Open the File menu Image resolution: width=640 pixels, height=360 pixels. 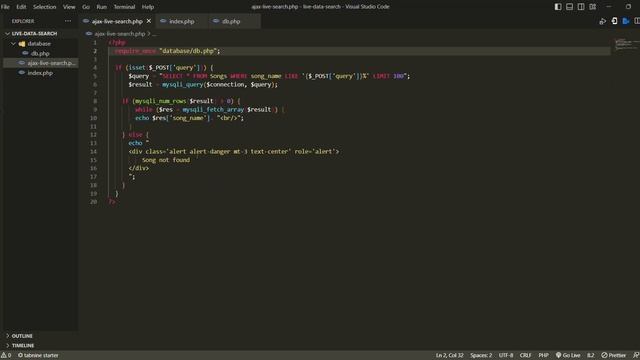point(5,7)
